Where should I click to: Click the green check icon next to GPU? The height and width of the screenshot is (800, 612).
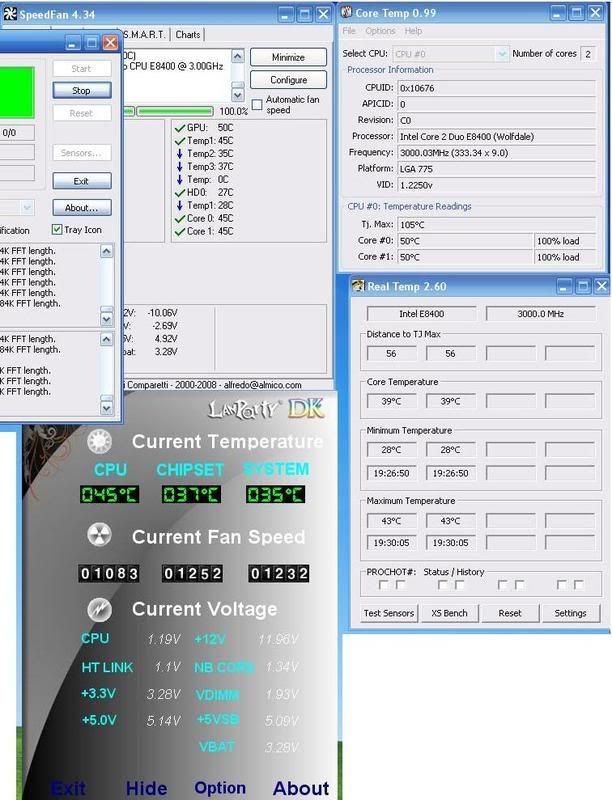click(180, 128)
